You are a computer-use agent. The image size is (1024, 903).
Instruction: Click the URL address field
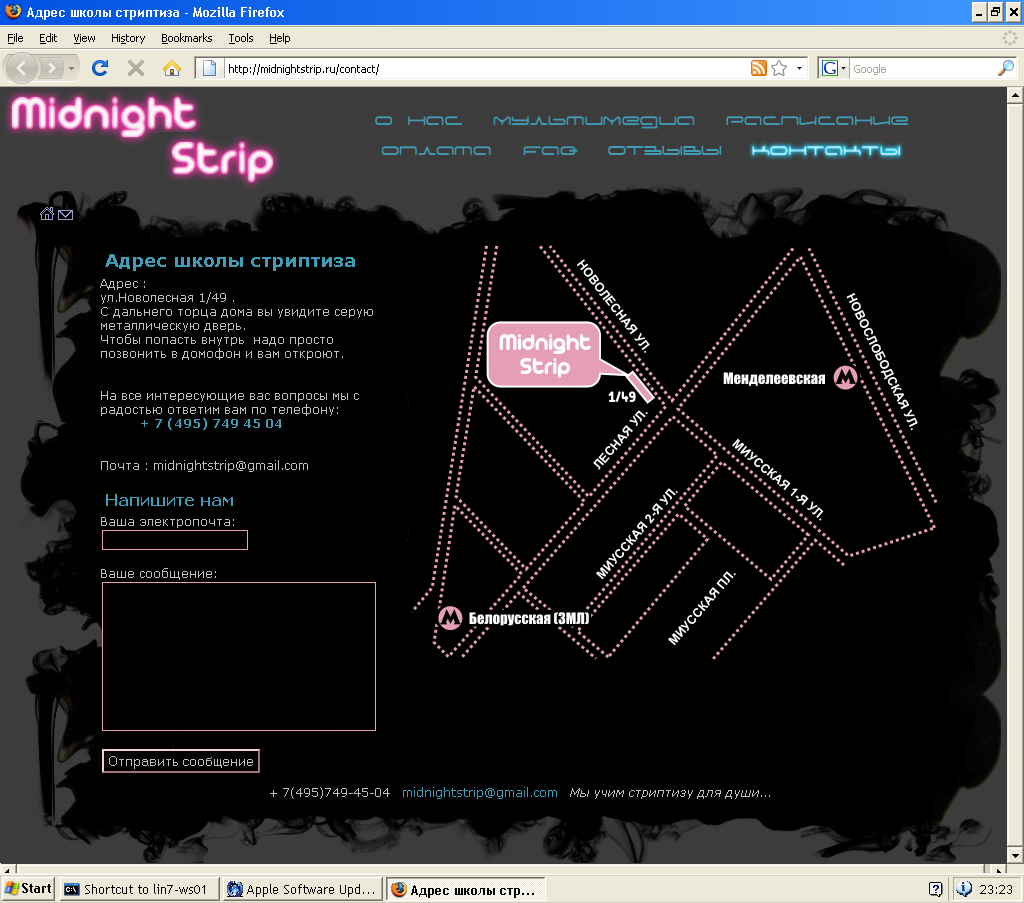[486, 69]
